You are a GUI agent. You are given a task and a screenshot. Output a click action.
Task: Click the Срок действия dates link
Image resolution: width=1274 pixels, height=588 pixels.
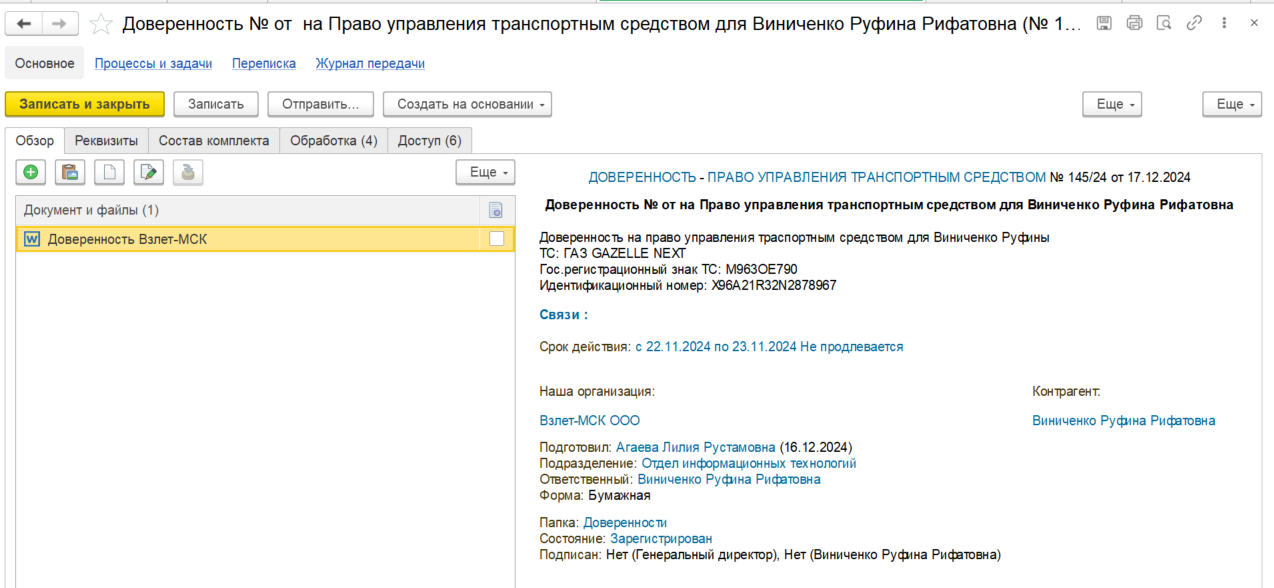coord(769,347)
